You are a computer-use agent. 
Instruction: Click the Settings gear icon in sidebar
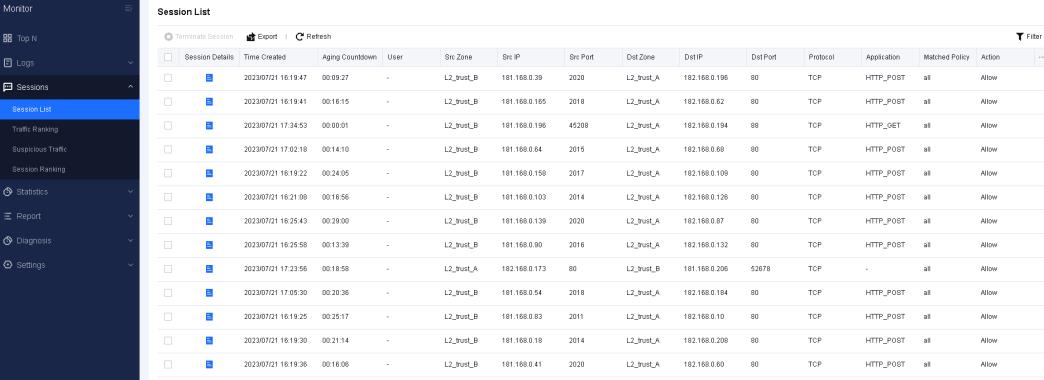[8, 265]
